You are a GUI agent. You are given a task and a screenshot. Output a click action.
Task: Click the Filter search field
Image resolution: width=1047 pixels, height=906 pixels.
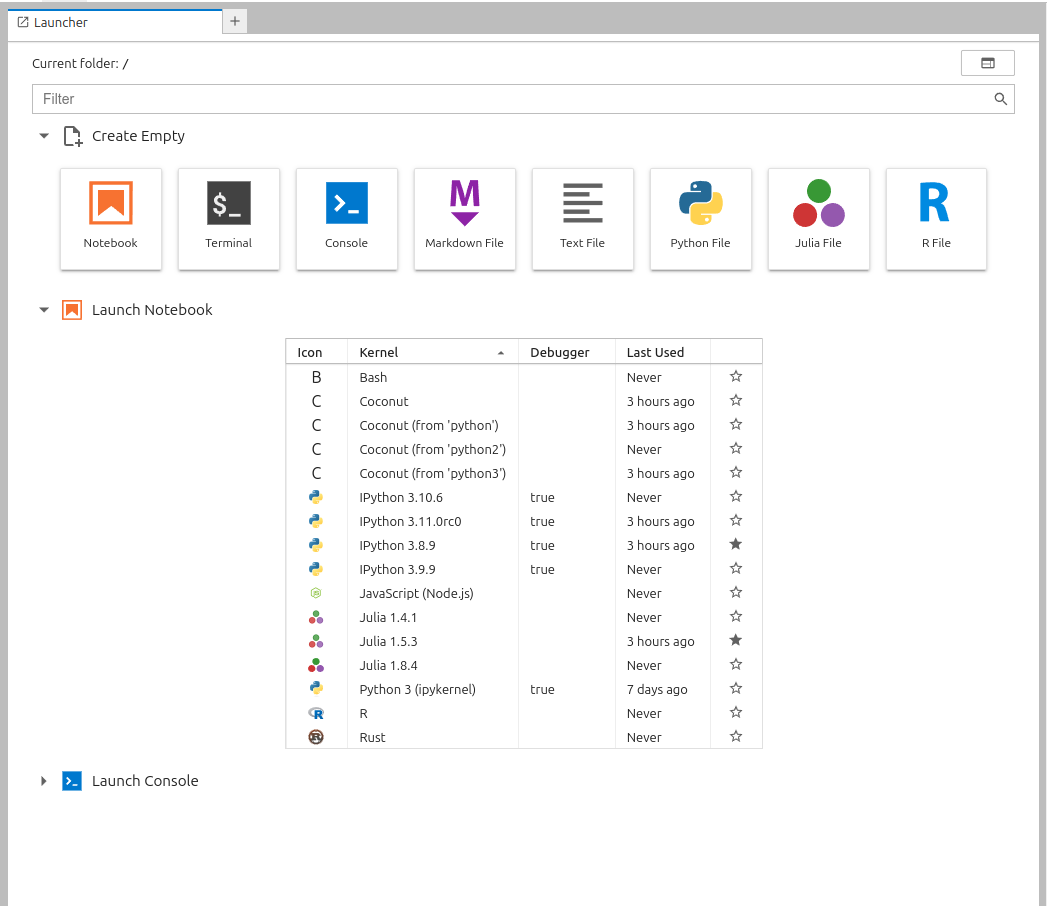(x=510, y=99)
